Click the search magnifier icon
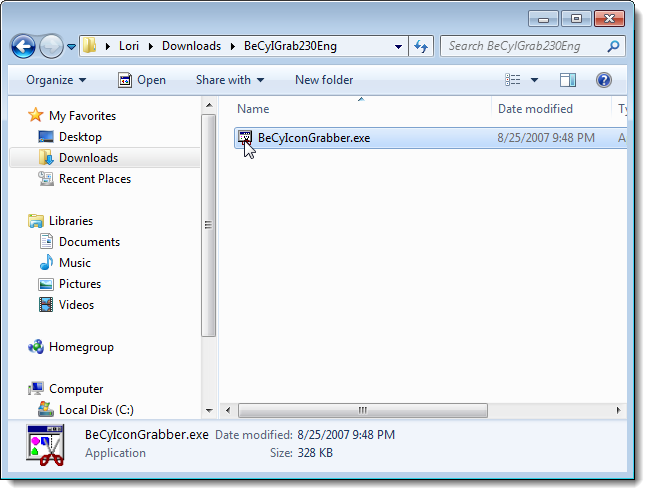 [614, 46]
